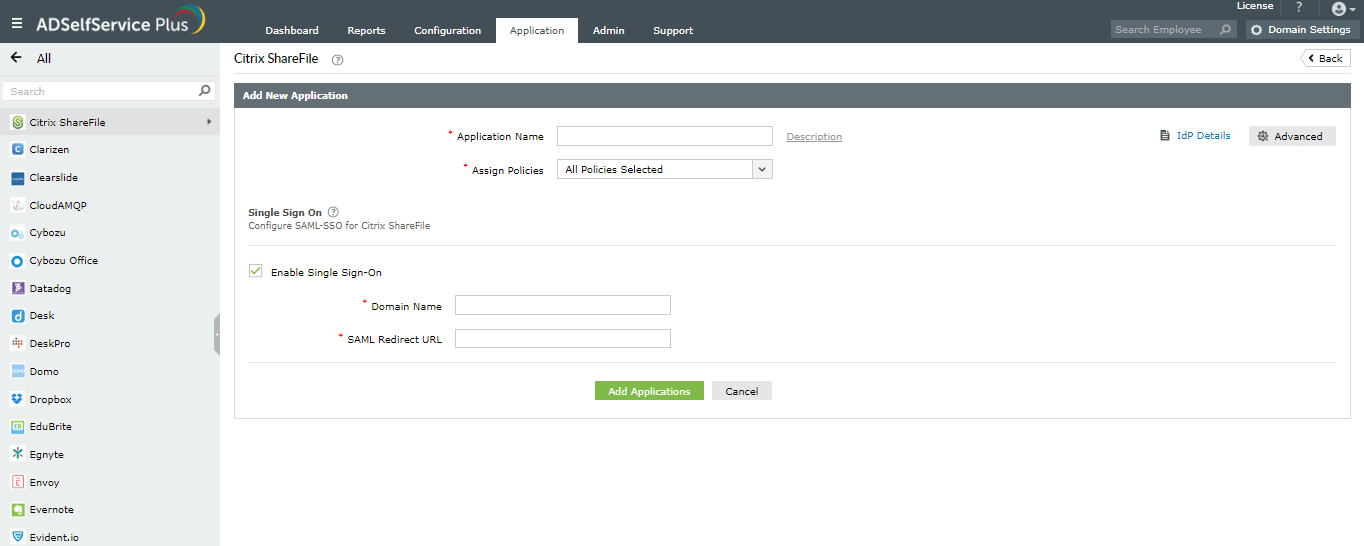The width and height of the screenshot is (1364, 546).
Task: Toggle the Enable Single Sign-On checkbox
Action: point(256,271)
